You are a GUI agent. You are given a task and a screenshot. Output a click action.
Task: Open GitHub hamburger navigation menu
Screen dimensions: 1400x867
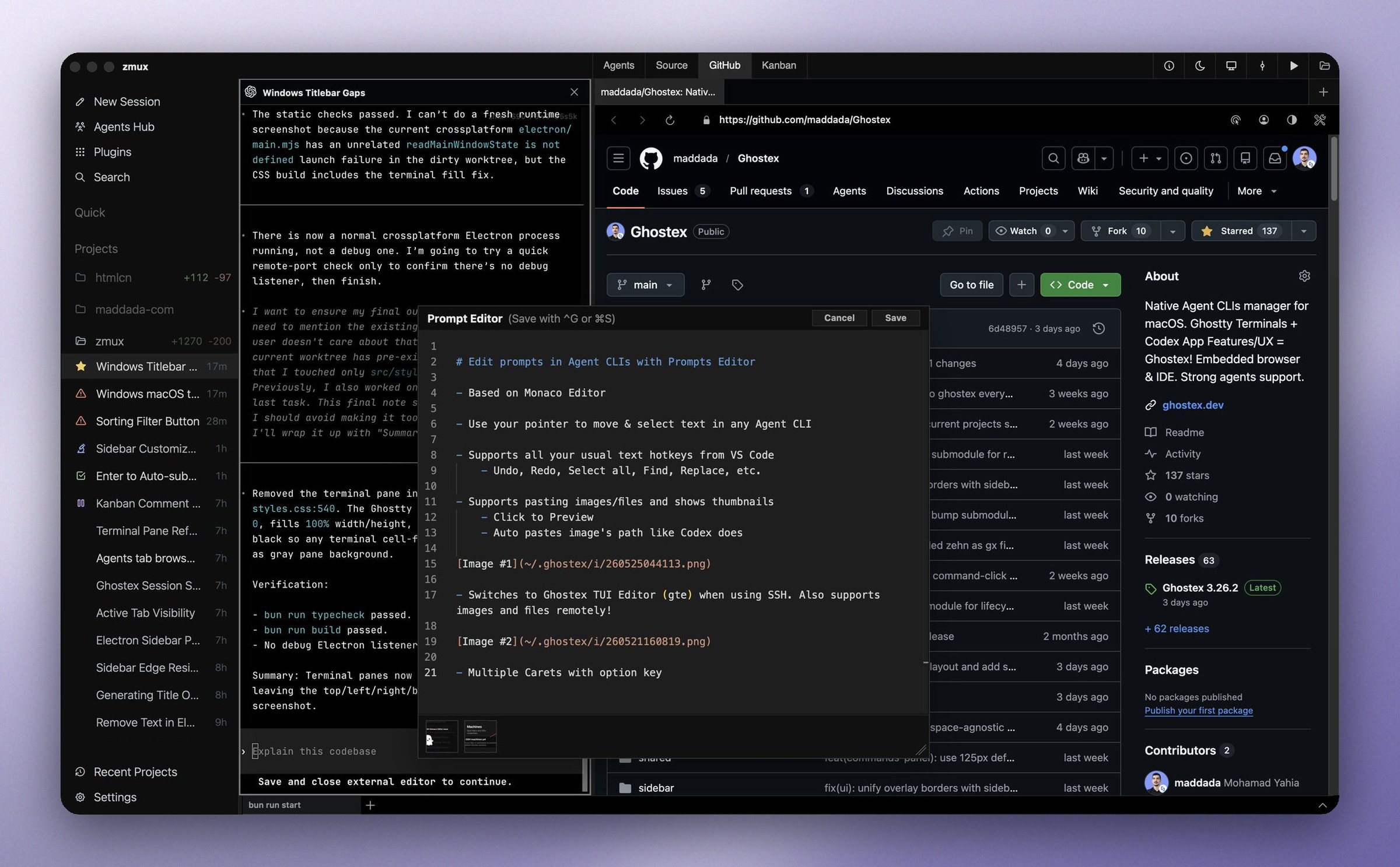tap(618, 158)
